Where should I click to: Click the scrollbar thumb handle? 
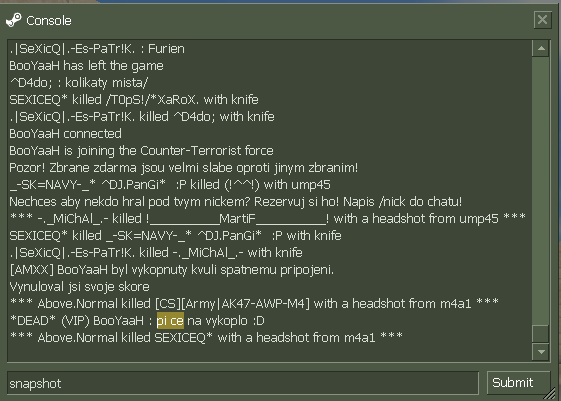(541, 334)
